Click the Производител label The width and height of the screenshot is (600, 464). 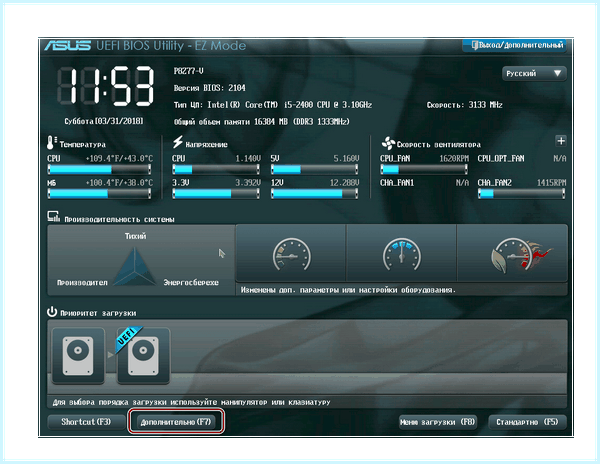pyautogui.click(x=82, y=282)
